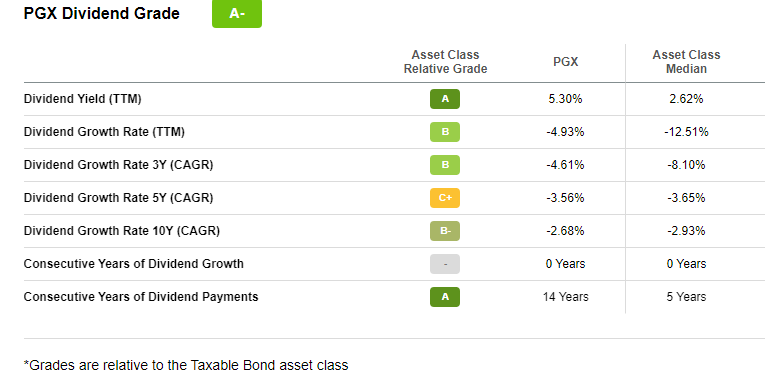This screenshot has width=765, height=374.
Task: Click the Asset Class Median column header
Action: pyautogui.click(x=686, y=62)
